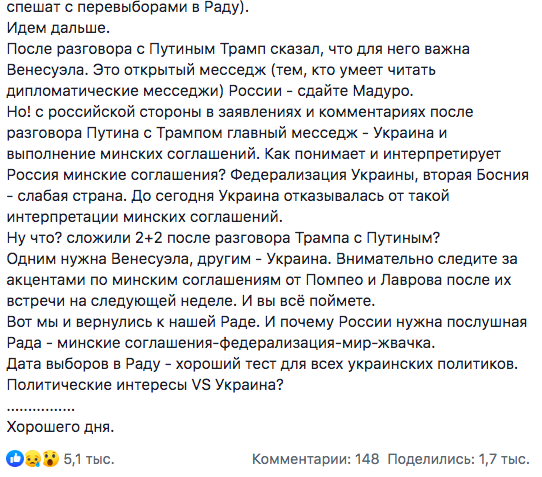This screenshot has height=477, width=542.
Task: Click the surprised Wow reaction emoji
Action: 50,459
